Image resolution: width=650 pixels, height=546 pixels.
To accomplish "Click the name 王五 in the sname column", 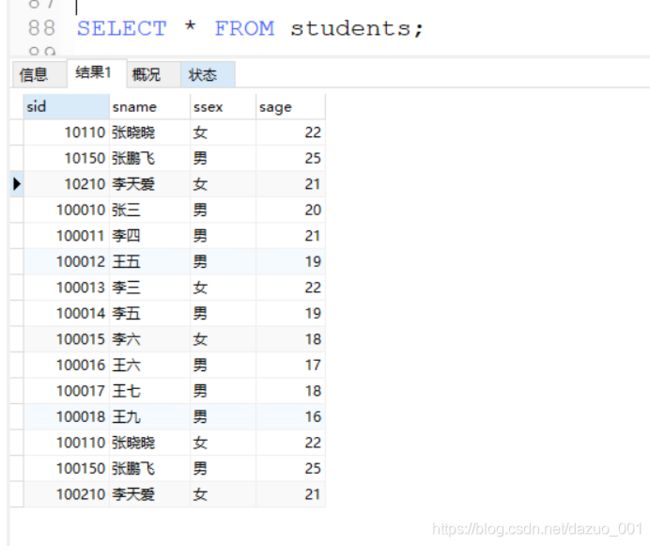I will pos(126,261).
